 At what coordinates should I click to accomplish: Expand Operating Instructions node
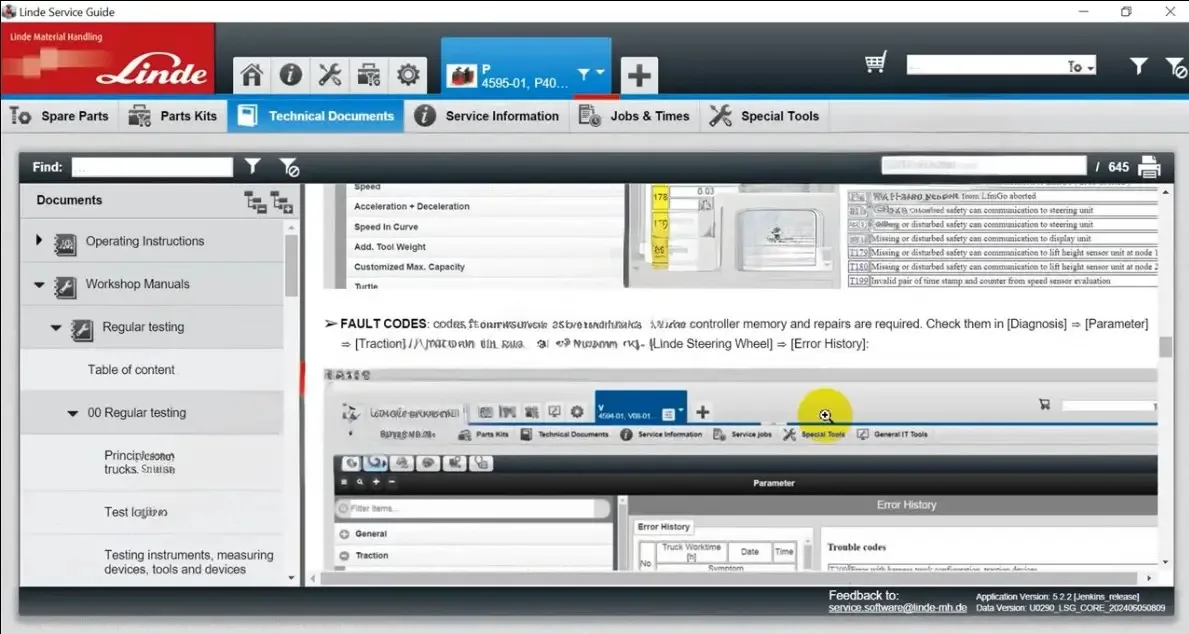pyautogui.click(x=39, y=240)
